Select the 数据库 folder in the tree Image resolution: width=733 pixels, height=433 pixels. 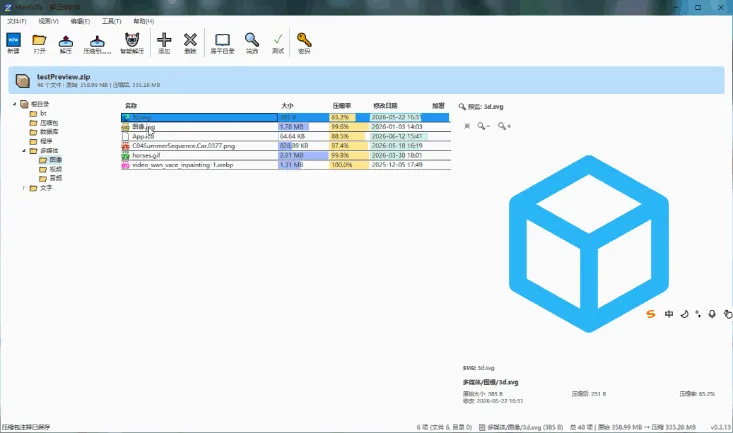49,132
